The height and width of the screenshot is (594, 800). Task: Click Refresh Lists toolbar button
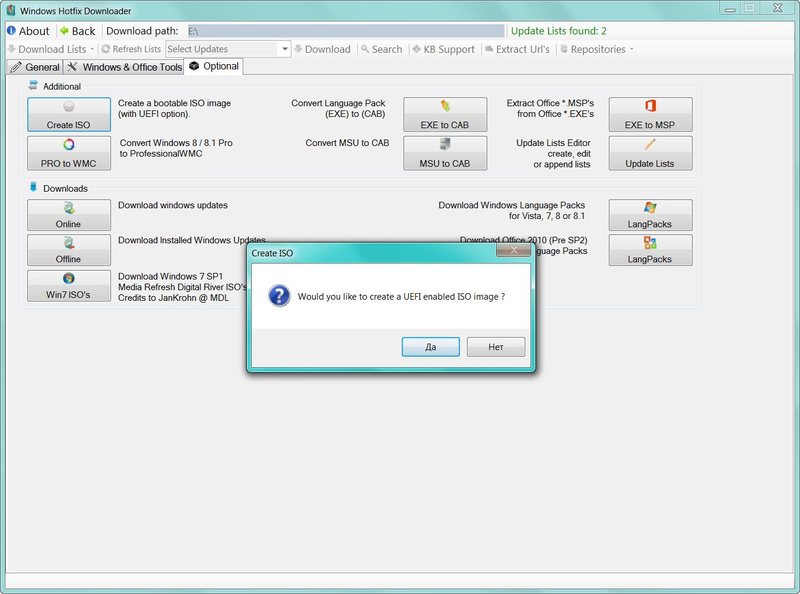[131, 49]
